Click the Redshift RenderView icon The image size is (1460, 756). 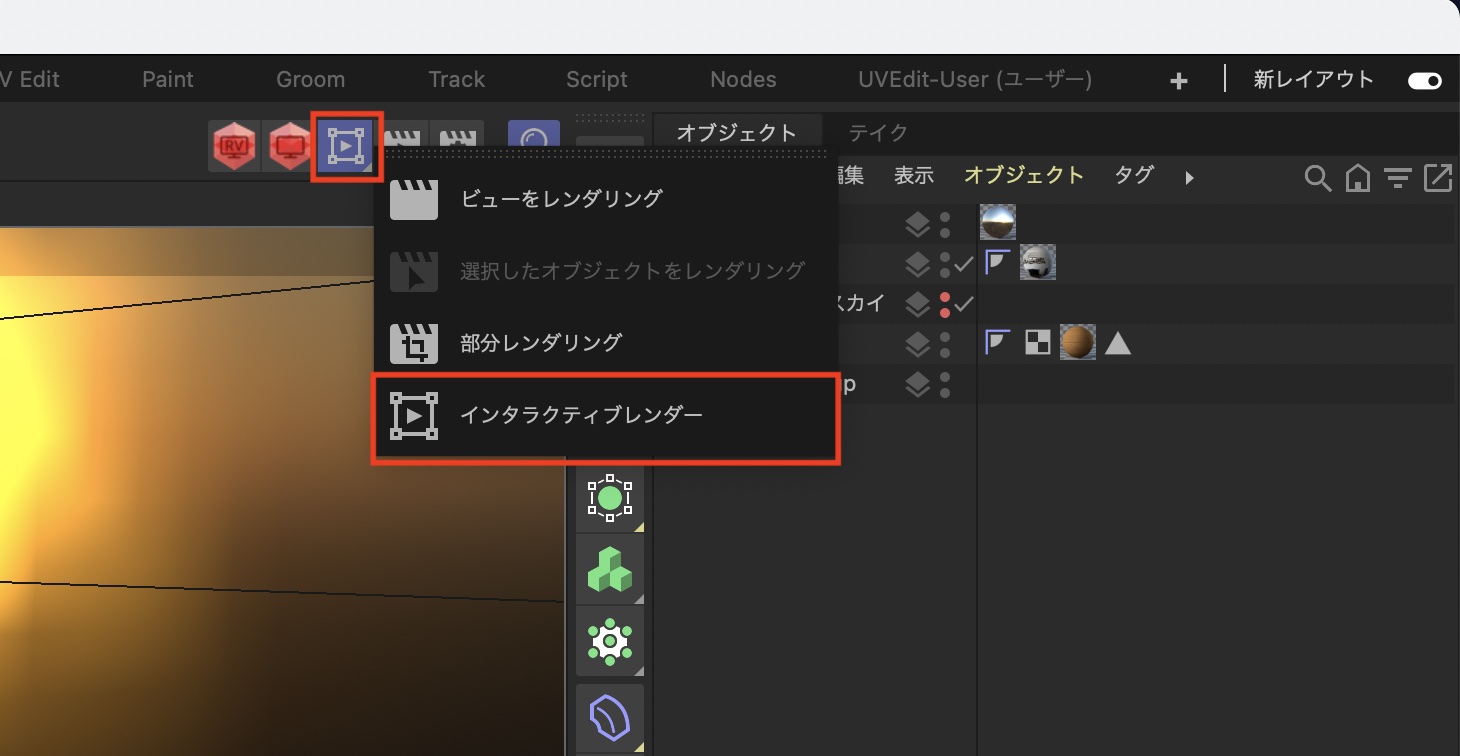point(234,146)
